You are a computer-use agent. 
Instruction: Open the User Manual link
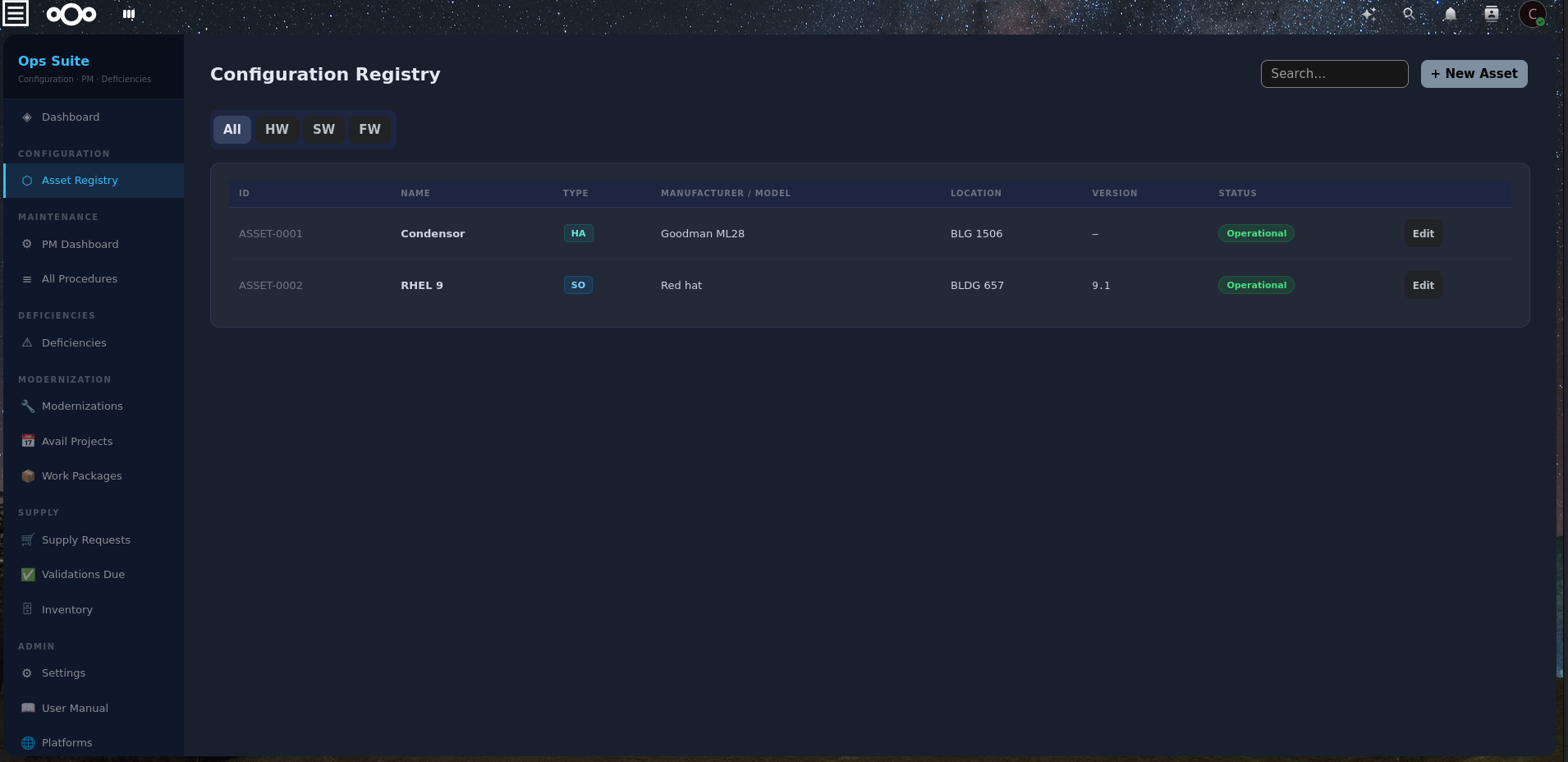pos(94,709)
